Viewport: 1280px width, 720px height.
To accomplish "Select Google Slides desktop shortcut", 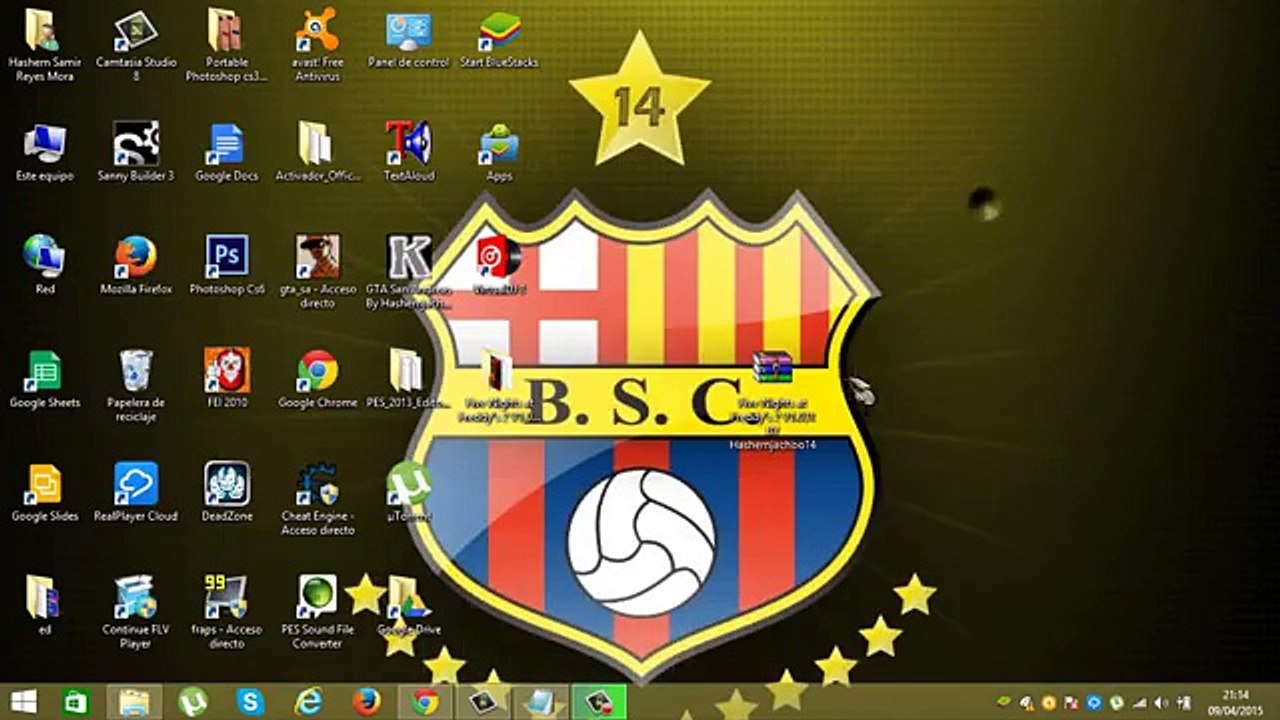I will (44, 492).
